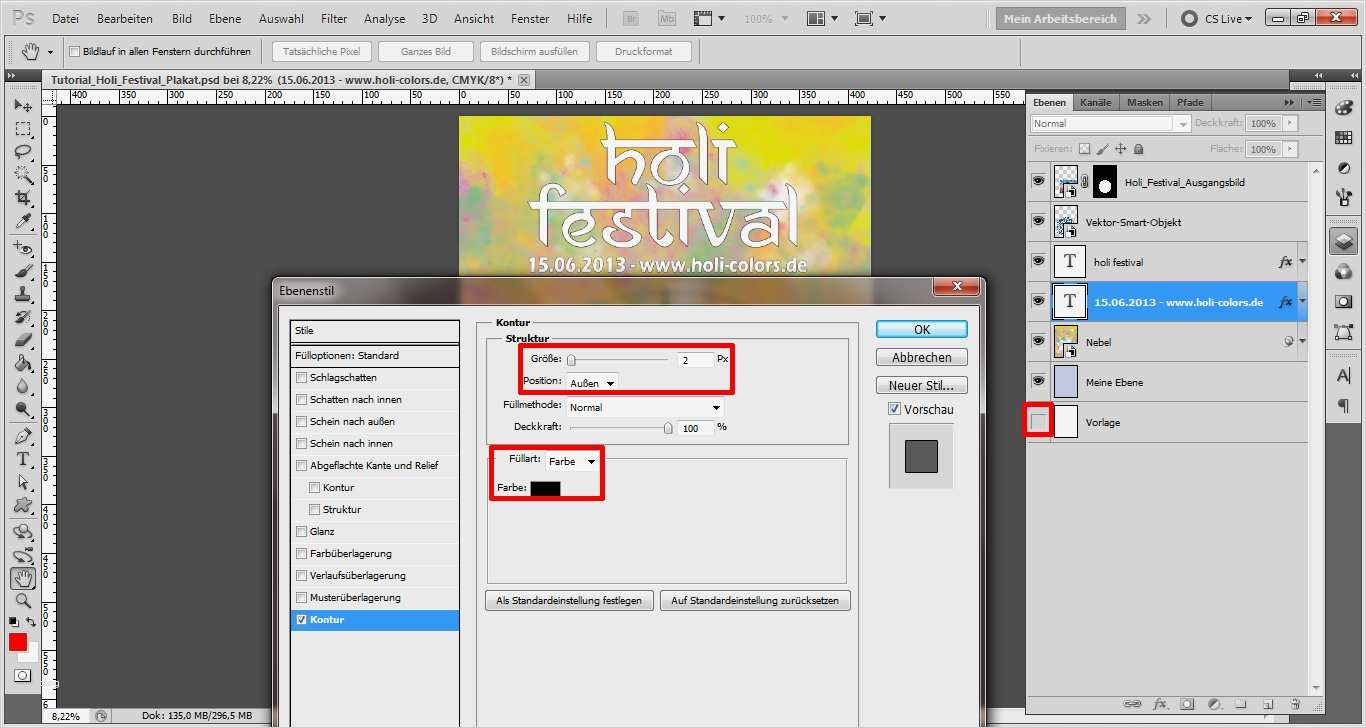
Task: Select the Type tool in toolbox
Action: [23, 459]
